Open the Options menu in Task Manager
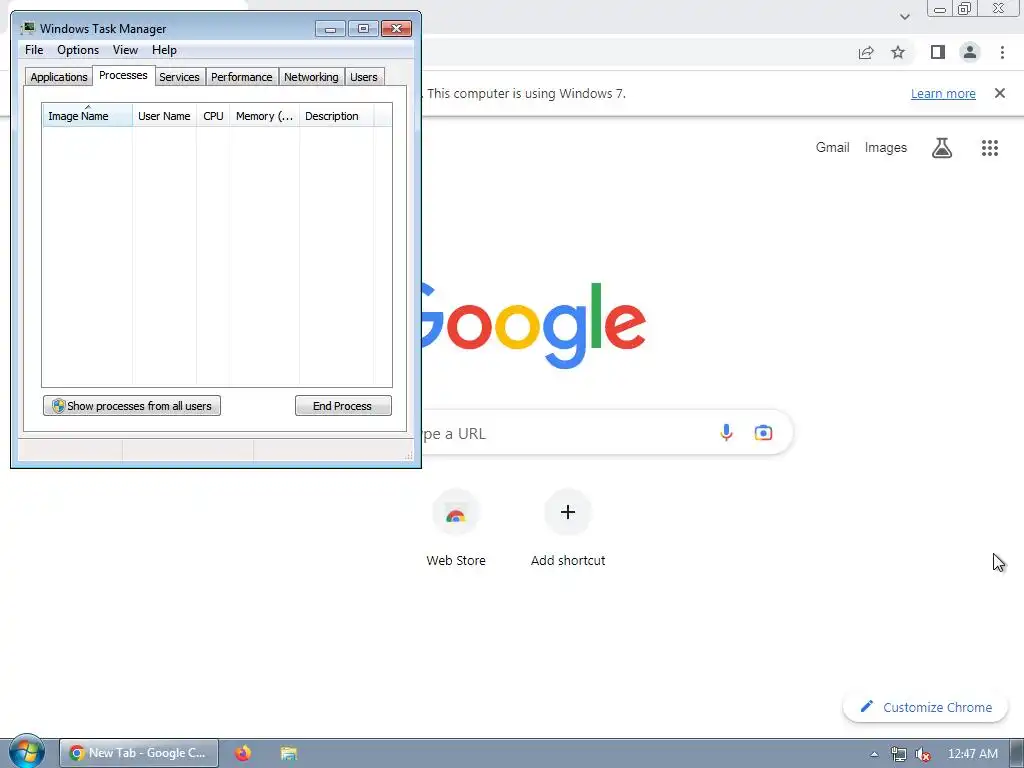 (x=78, y=50)
